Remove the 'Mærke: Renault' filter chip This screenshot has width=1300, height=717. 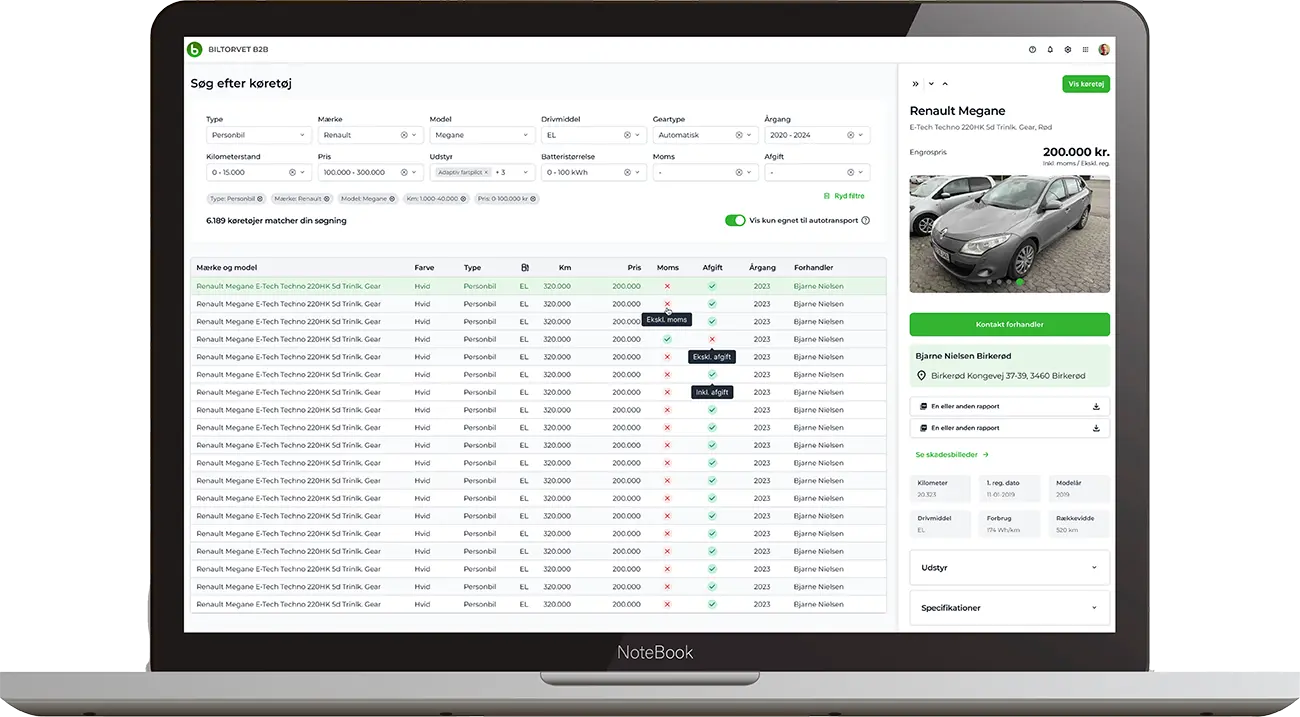click(327, 199)
